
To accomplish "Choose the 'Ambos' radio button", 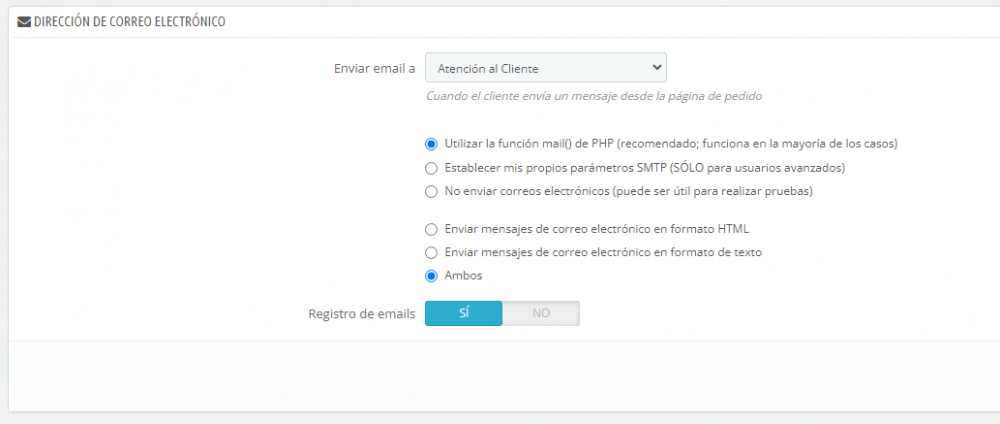I will (x=431, y=276).
